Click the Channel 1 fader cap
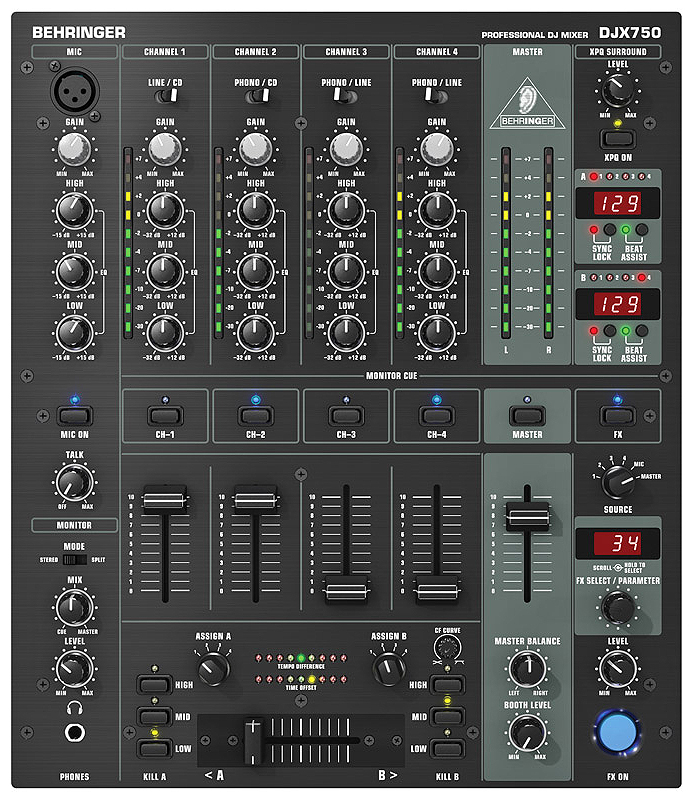This screenshot has width=692, height=796. pyautogui.click(x=165, y=499)
